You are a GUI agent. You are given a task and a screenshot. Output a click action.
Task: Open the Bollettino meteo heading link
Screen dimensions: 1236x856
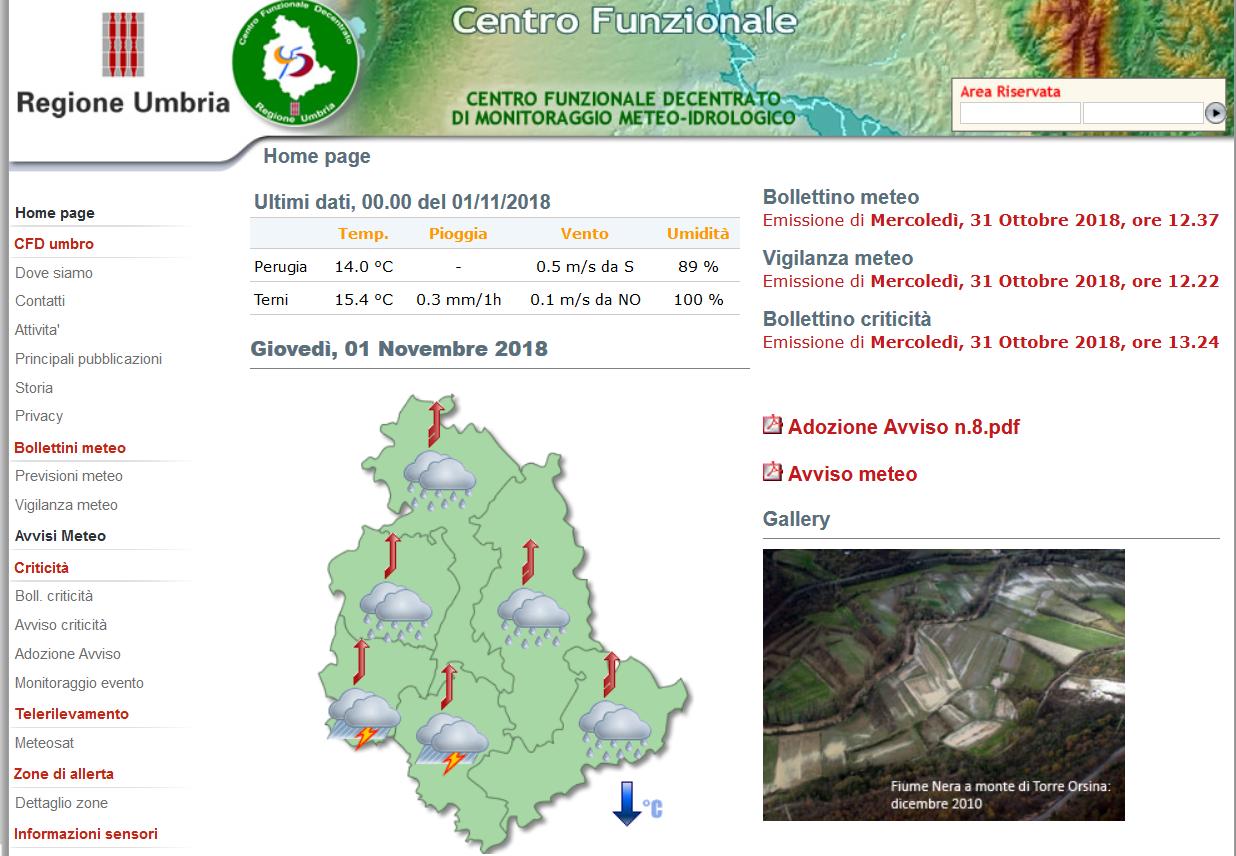(x=841, y=197)
